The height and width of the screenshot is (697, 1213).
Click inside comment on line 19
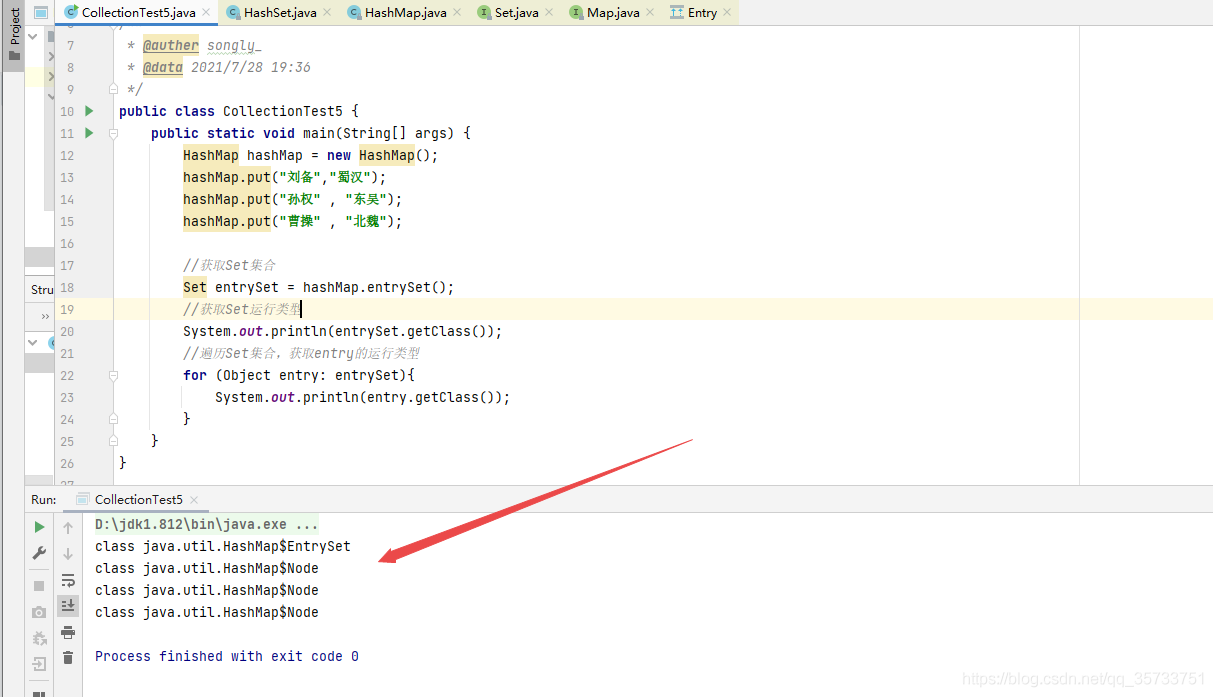242,309
